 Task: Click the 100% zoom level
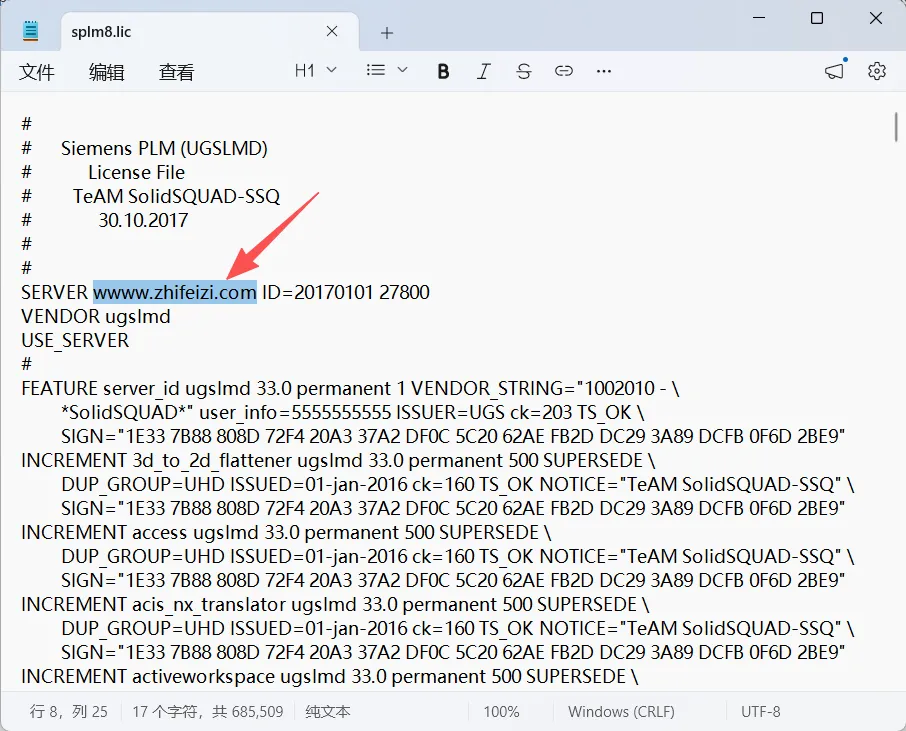[501, 711]
